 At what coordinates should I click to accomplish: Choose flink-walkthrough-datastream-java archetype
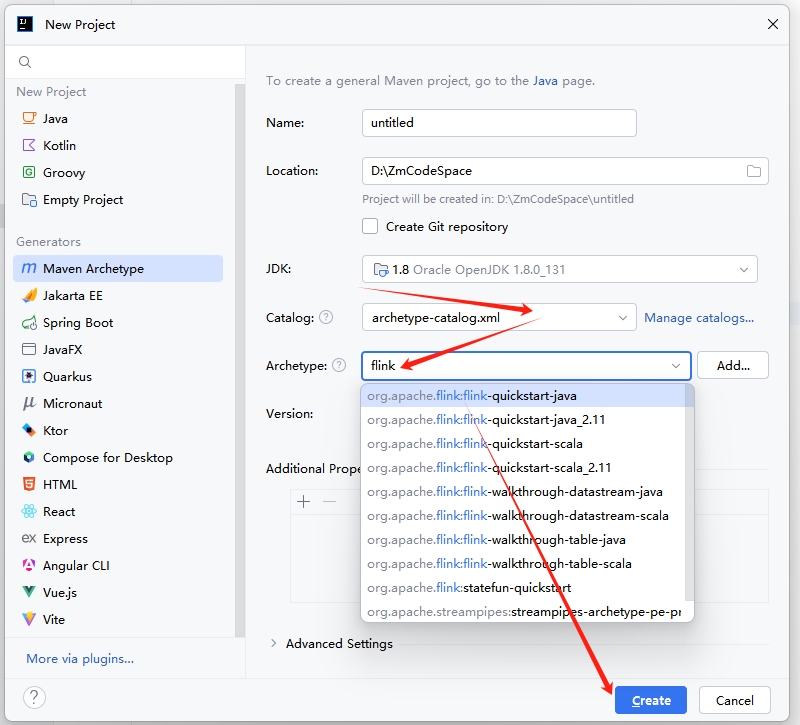522,492
